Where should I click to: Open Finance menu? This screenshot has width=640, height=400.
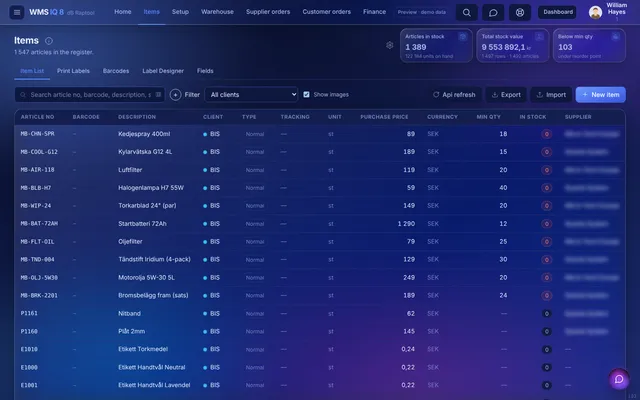[374, 12]
